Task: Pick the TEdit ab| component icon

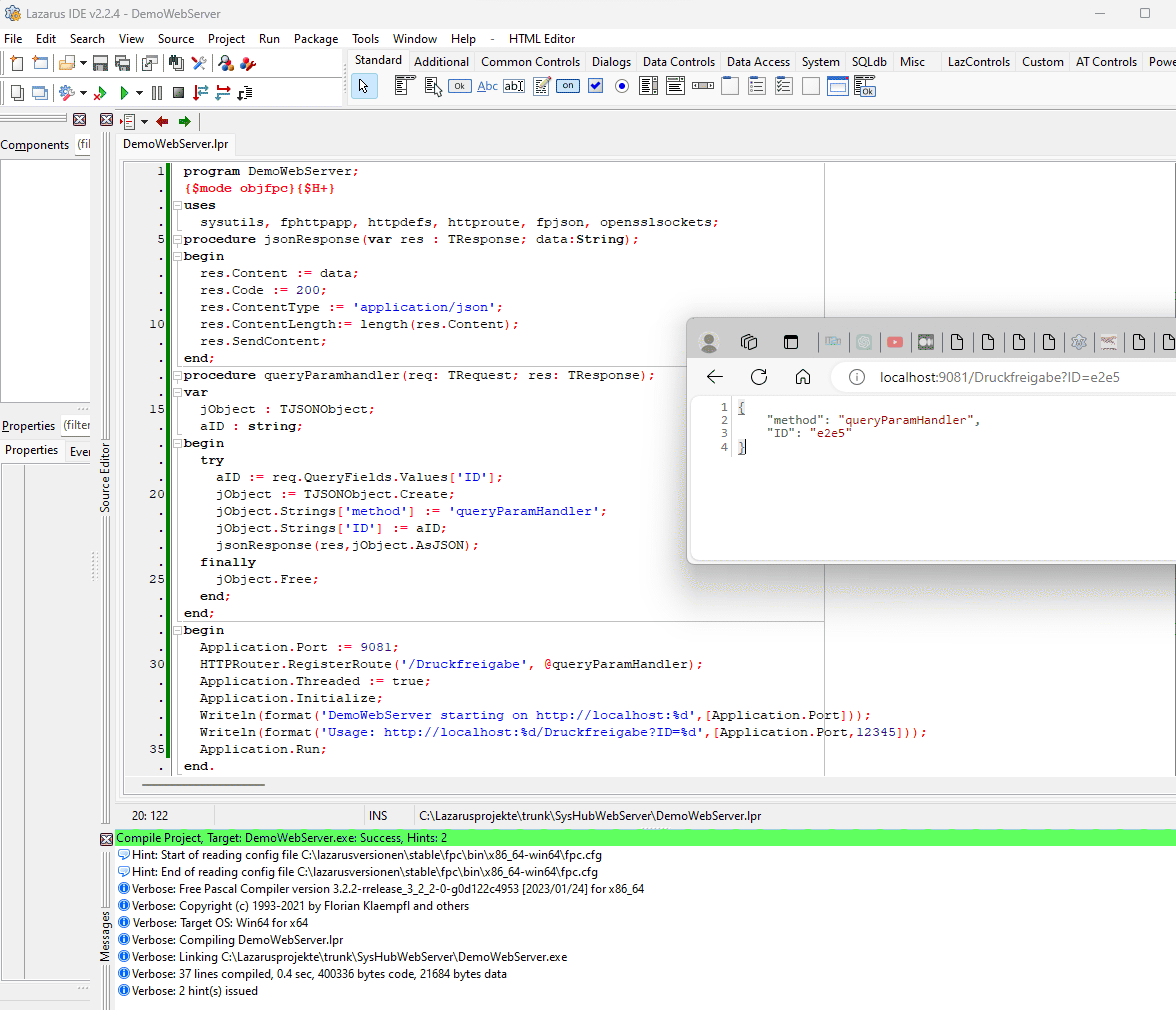Action: tap(514, 86)
